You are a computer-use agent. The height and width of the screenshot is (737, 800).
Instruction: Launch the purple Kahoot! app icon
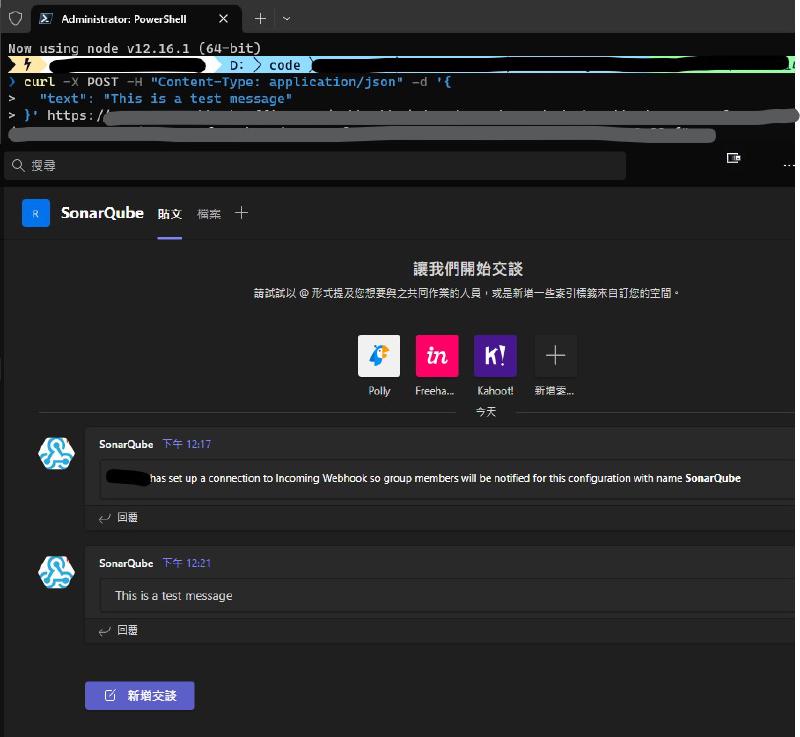click(495, 356)
